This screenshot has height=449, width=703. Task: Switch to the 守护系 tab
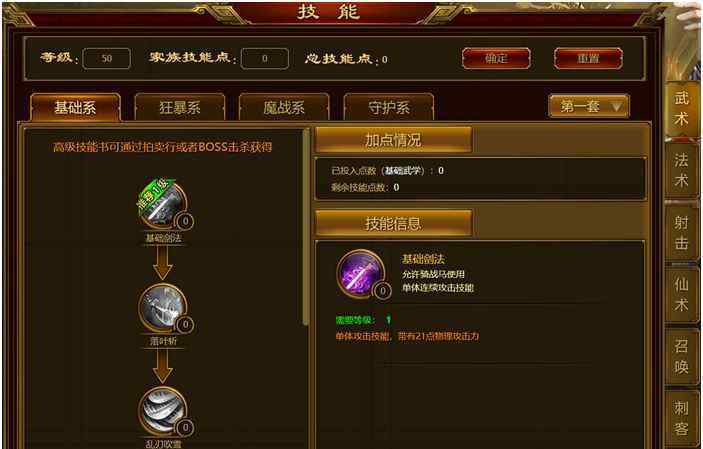(389, 107)
